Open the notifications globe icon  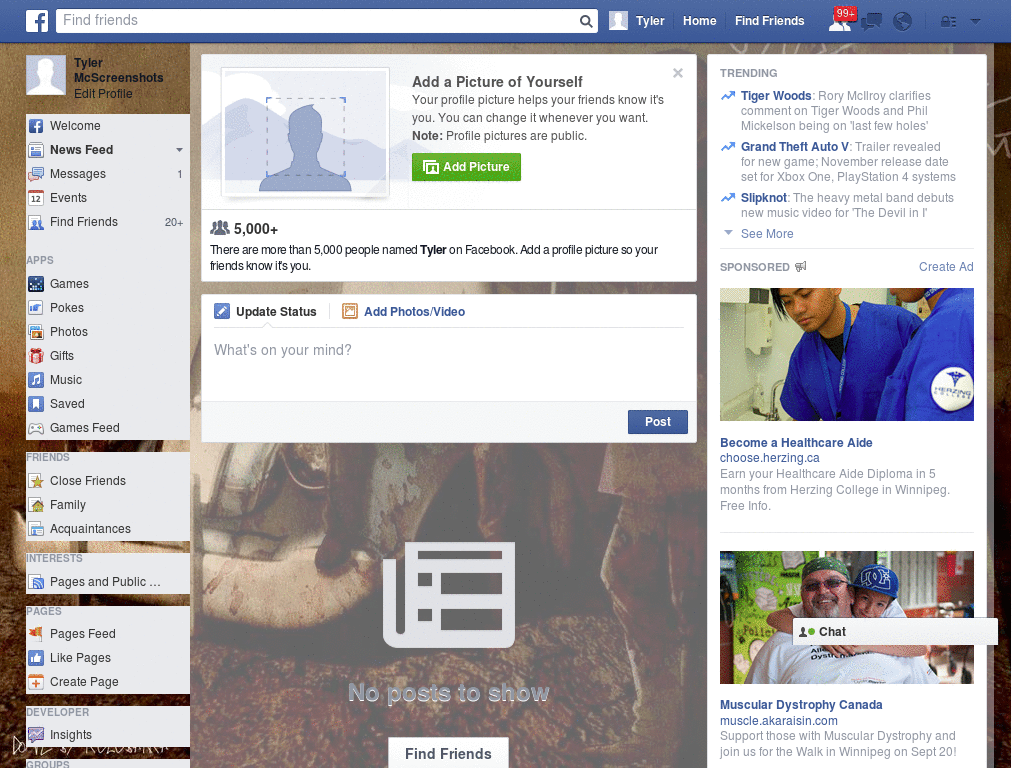(903, 22)
